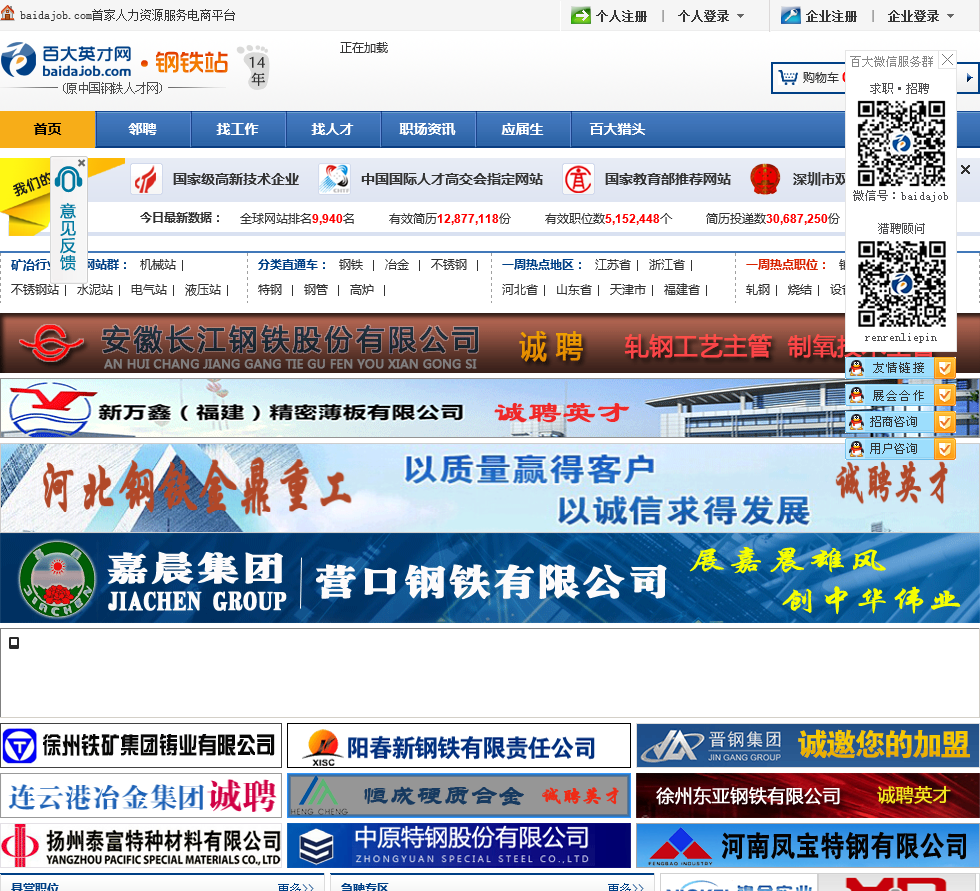The image size is (980, 891).
Task: Open the 首页 navigation tab
Action: (48, 129)
